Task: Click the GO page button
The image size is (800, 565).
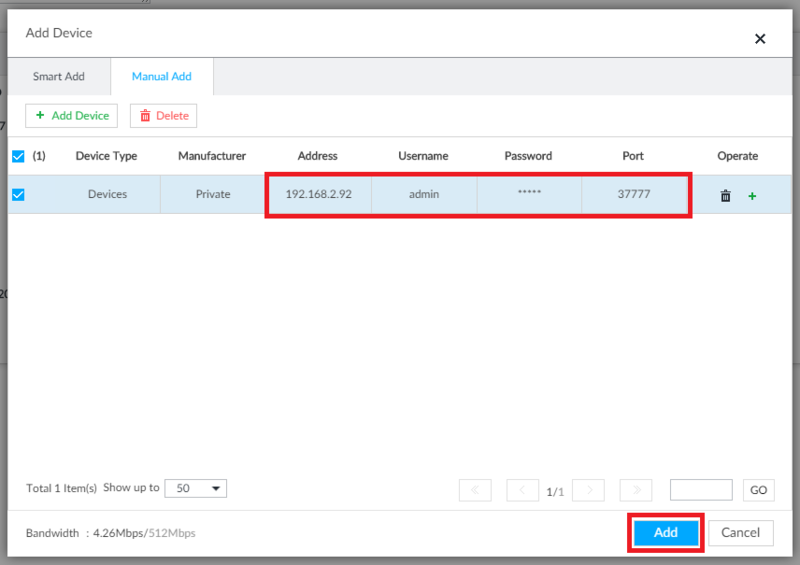Action: pyautogui.click(x=758, y=490)
